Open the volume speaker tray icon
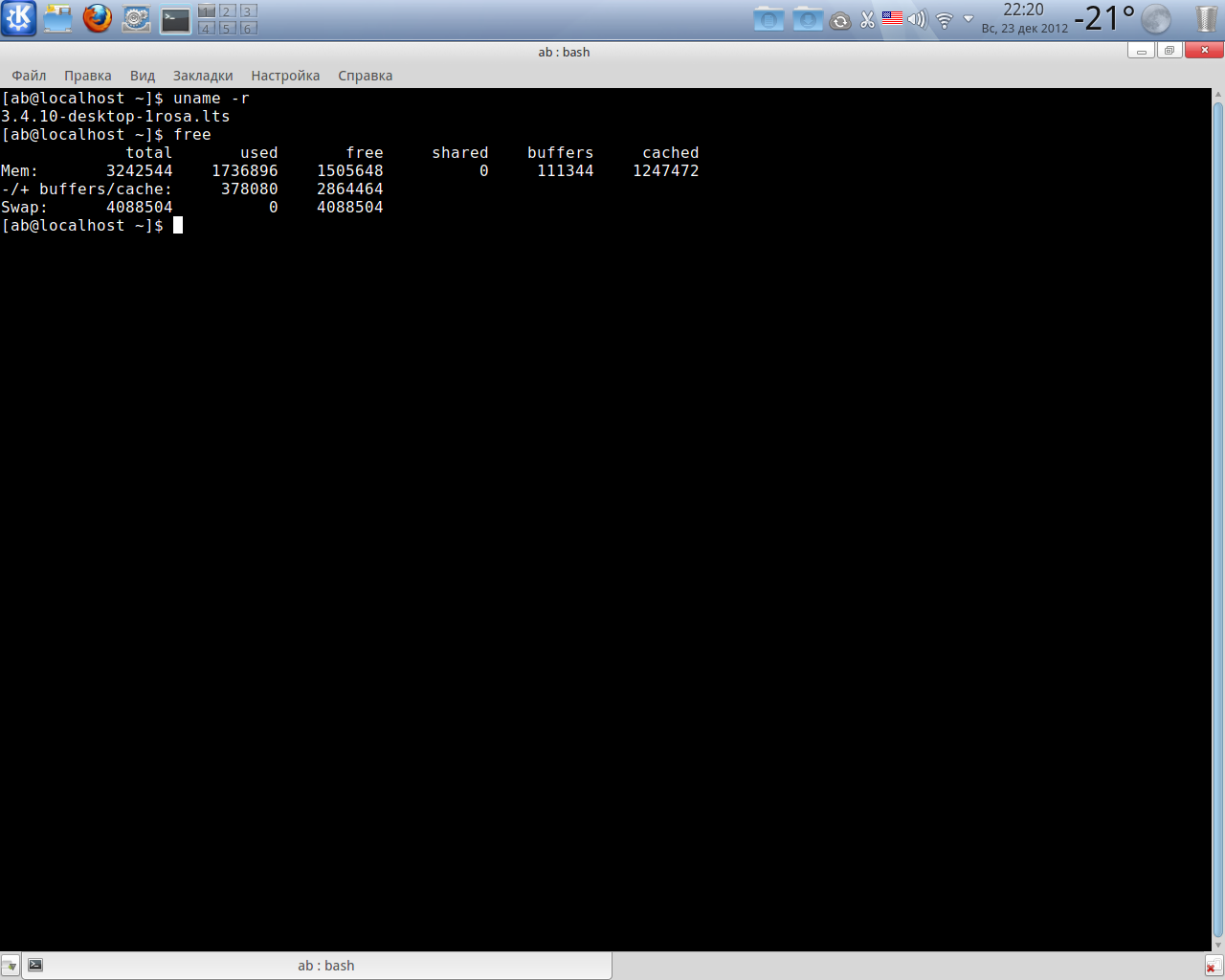The width and height of the screenshot is (1225, 980). pos(918,19)
